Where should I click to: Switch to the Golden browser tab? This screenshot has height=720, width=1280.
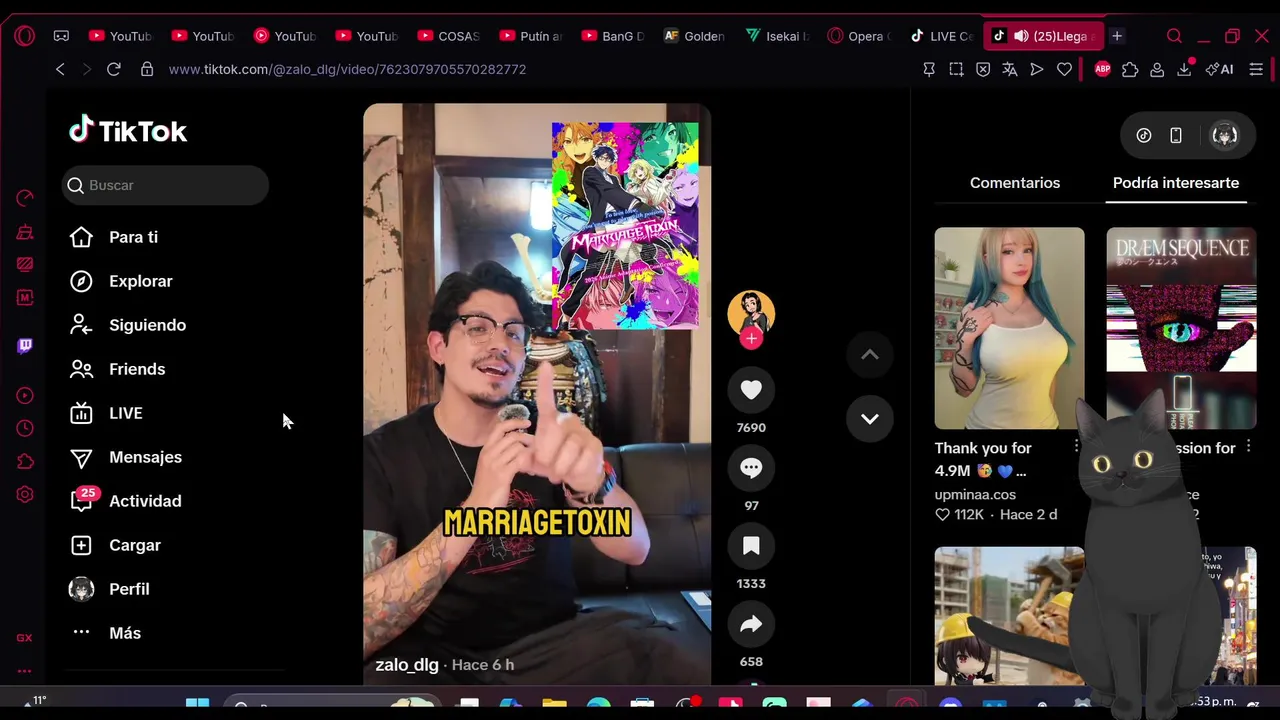coord(694,36)
